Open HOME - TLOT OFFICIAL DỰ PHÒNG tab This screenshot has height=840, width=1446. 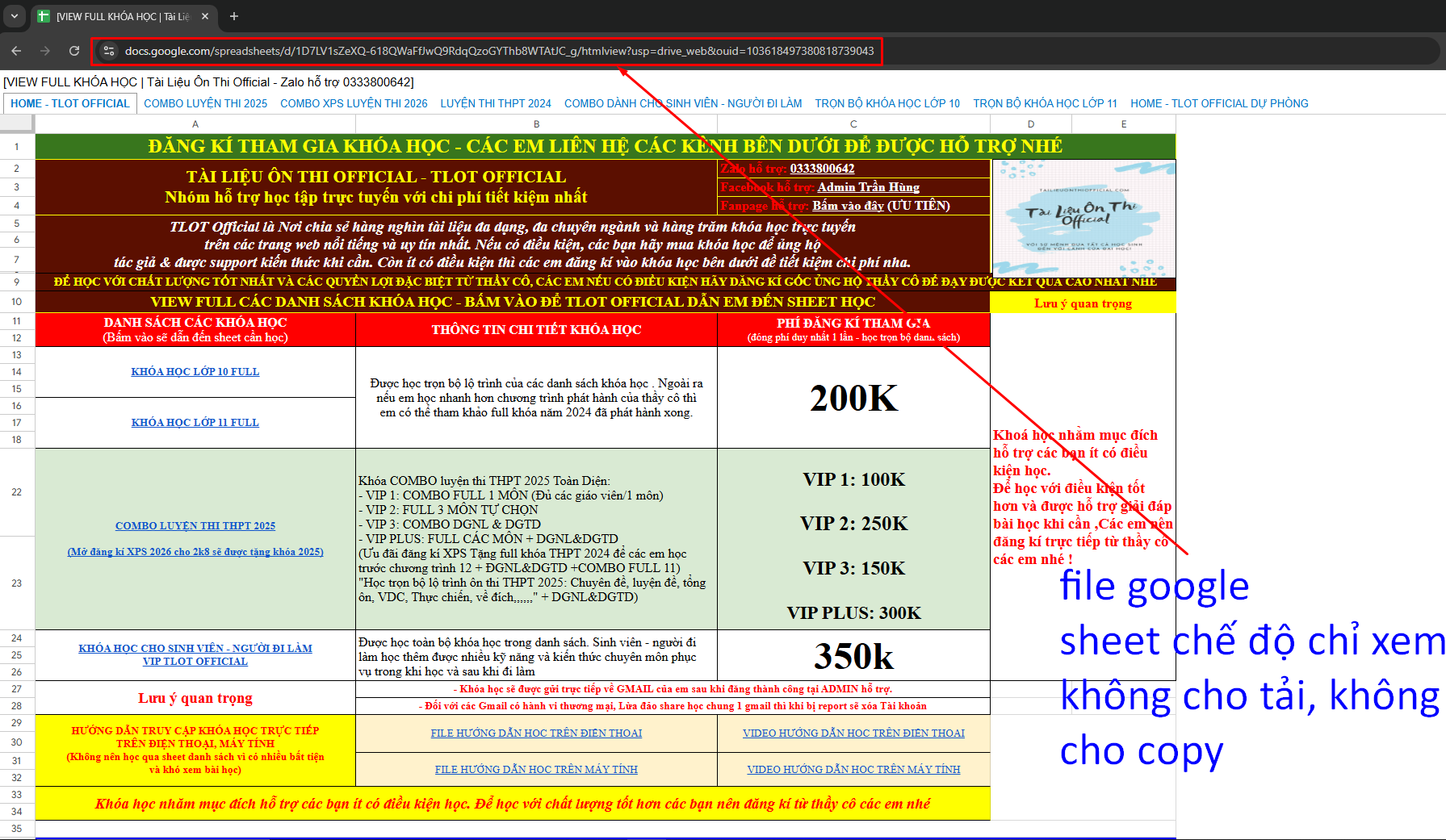coord(1219,103)
